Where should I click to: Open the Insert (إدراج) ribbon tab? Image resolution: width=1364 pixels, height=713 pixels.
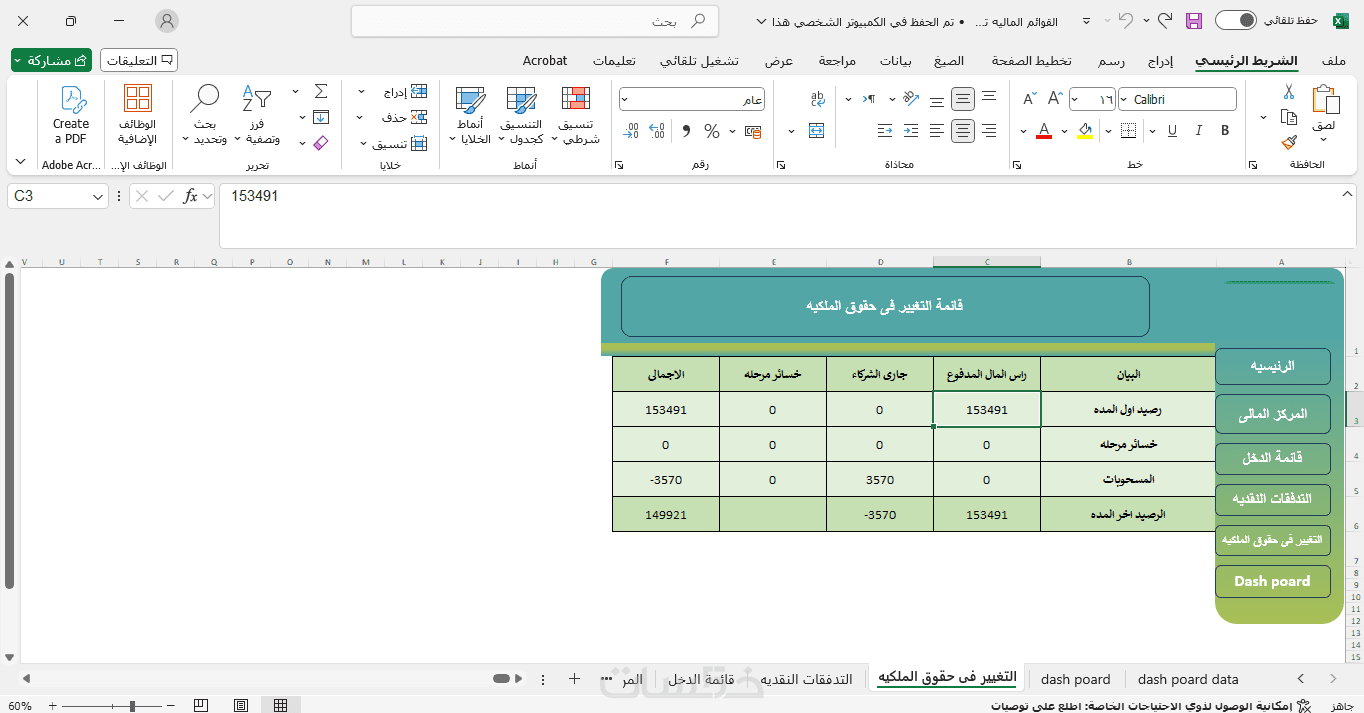[x=1160, y=61]
